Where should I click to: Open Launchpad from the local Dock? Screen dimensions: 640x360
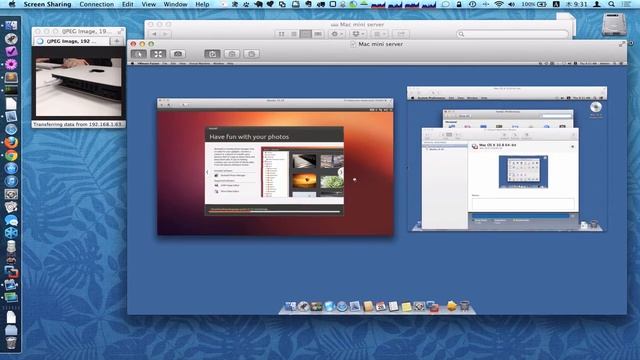pyautogui.click(x=11, y=38)
